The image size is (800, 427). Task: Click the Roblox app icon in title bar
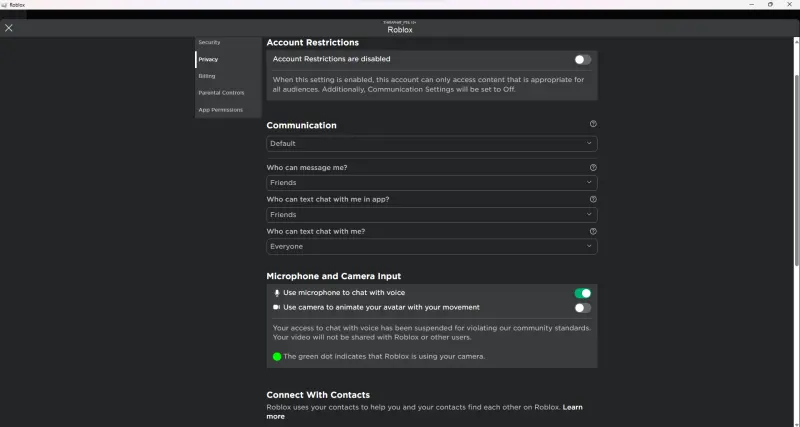[4, 5]
